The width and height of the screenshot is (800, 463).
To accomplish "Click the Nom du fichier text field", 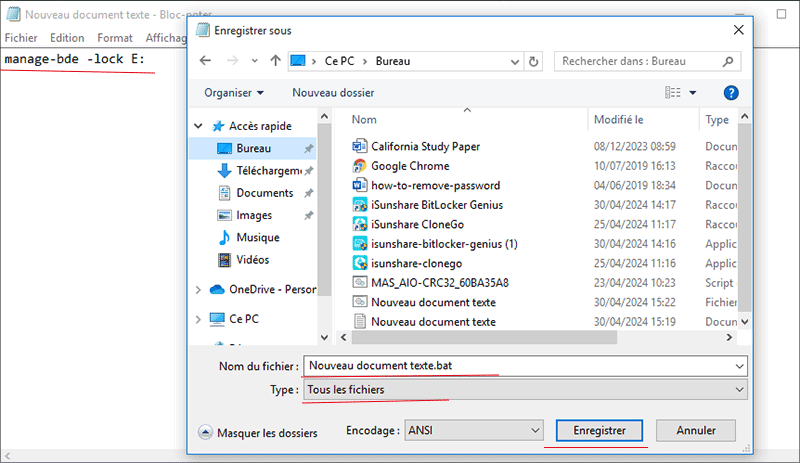I will 518,366.
